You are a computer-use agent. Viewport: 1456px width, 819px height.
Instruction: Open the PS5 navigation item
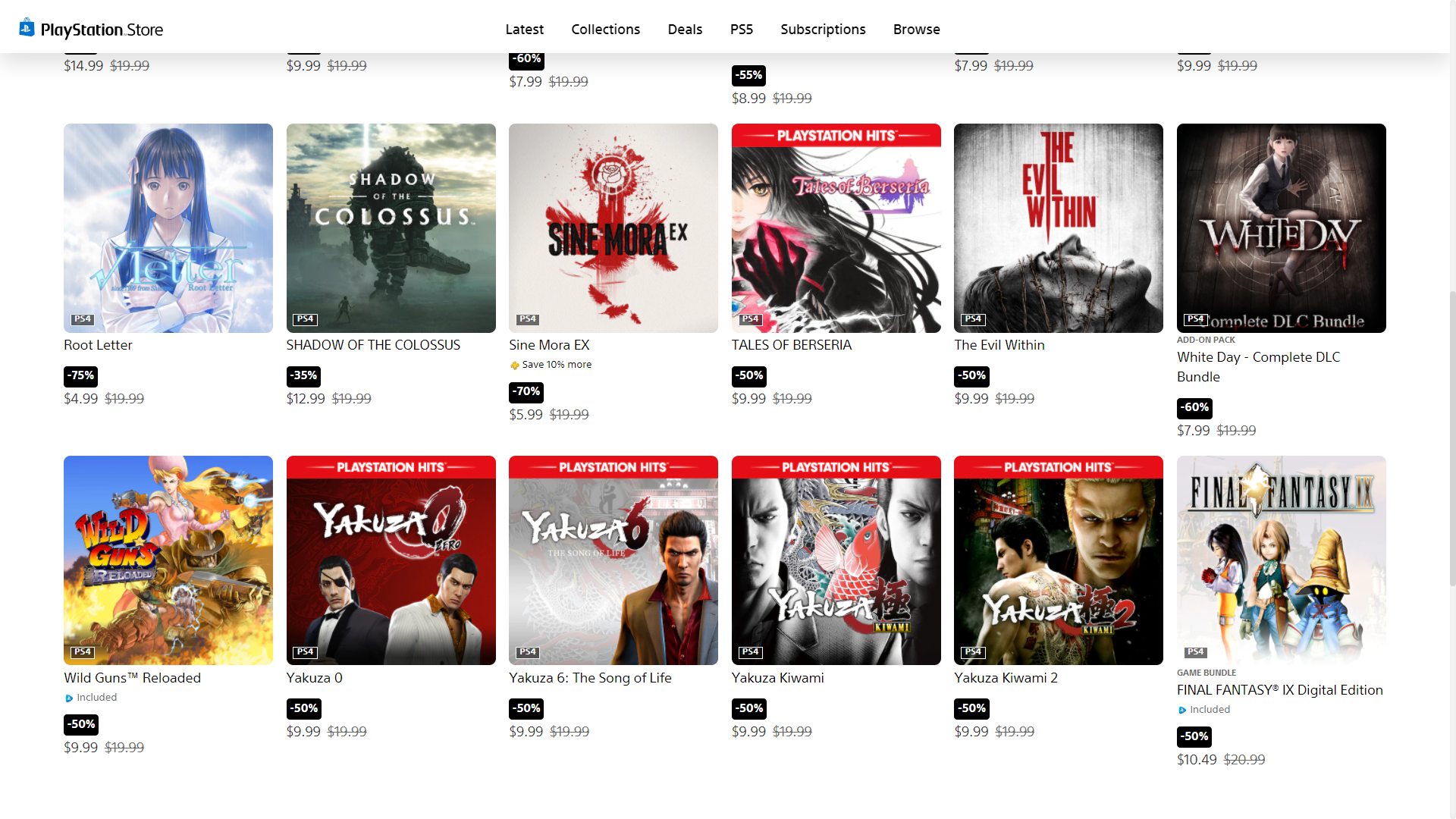(x=742, y=29)
